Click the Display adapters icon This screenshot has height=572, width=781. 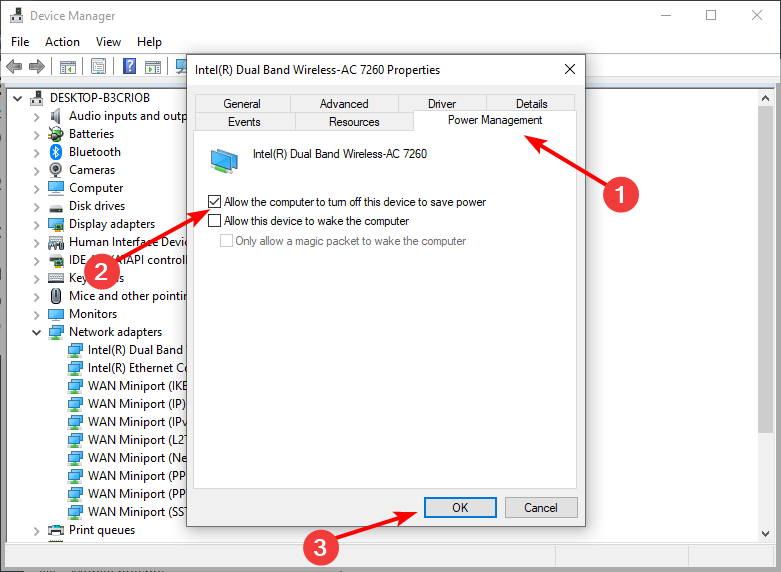[56, 224]
